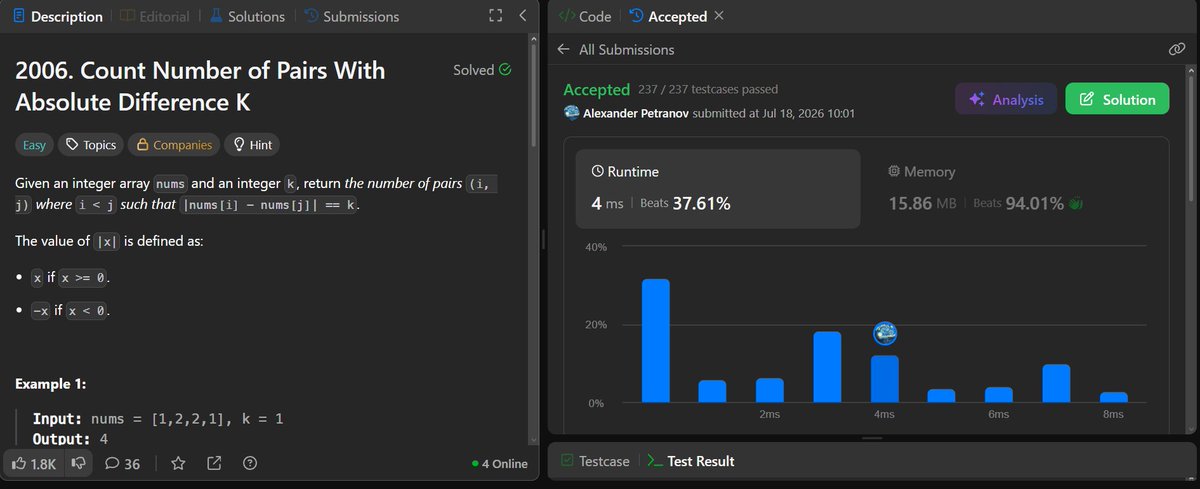Click the histogram bar at 2ms
Screen dimensions: 1200x489
pyautogui.click(x=769, y=390)
